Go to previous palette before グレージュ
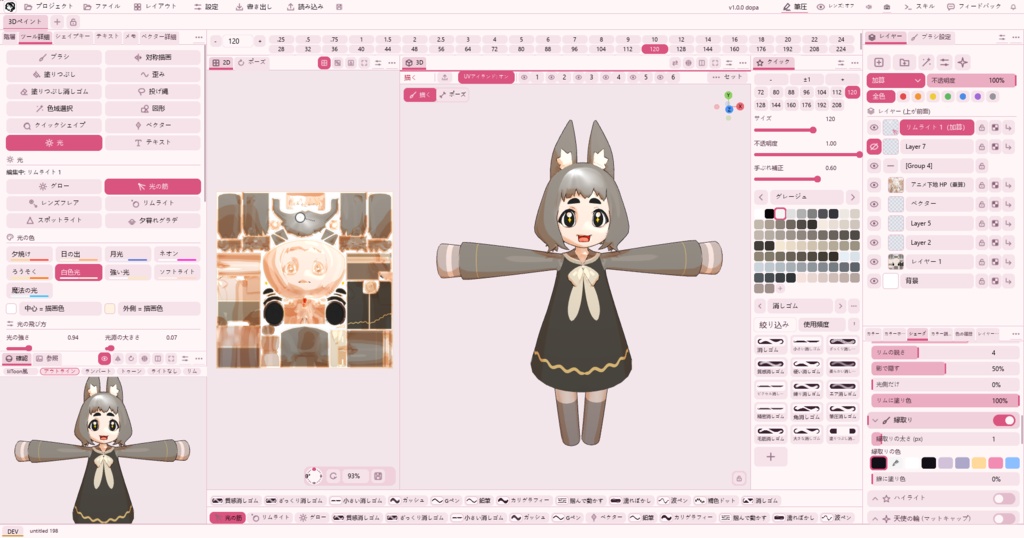1024x538 pixels. click(x=761, y=197)
